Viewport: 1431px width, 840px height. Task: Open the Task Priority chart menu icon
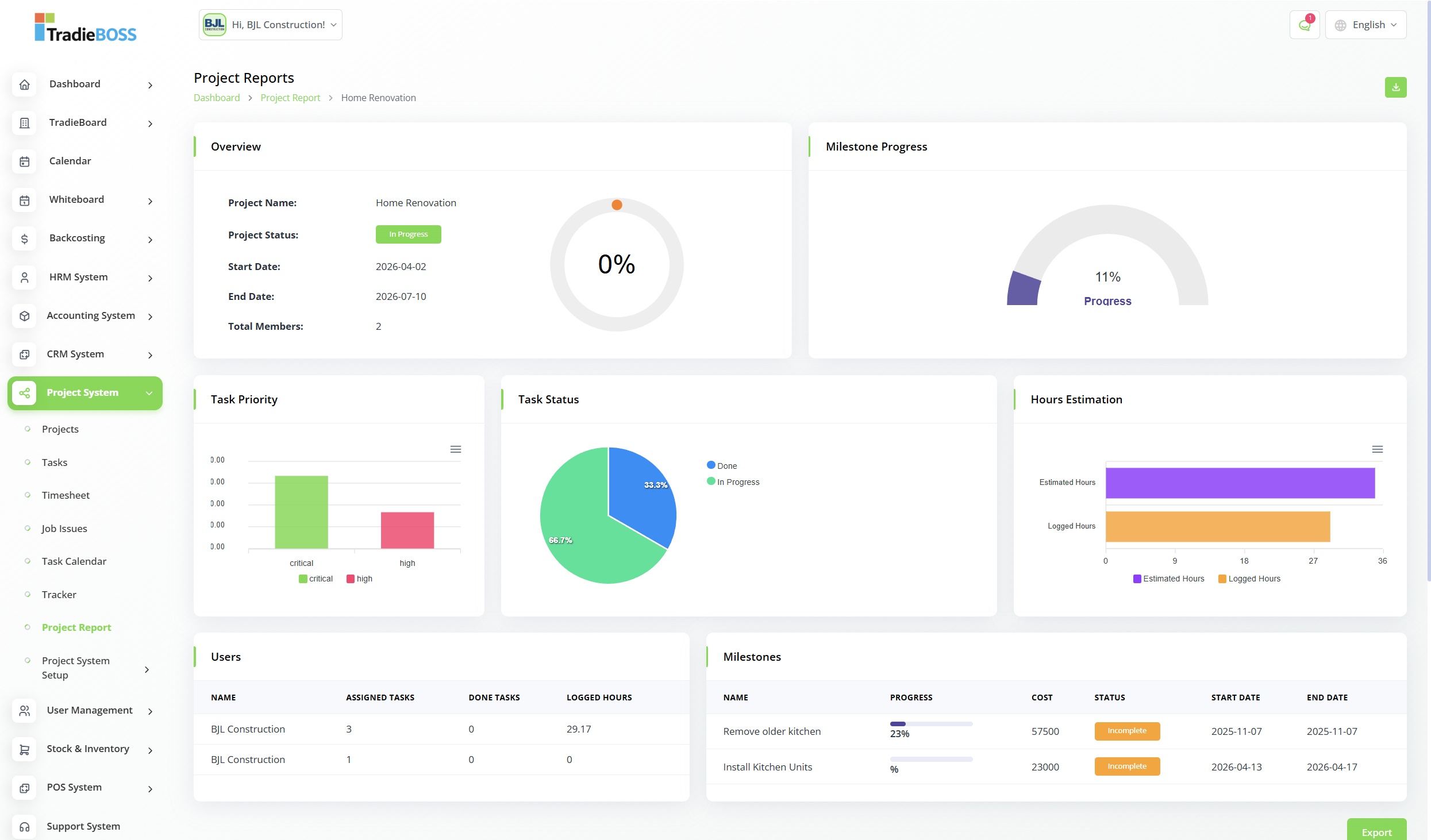[455, 449]
